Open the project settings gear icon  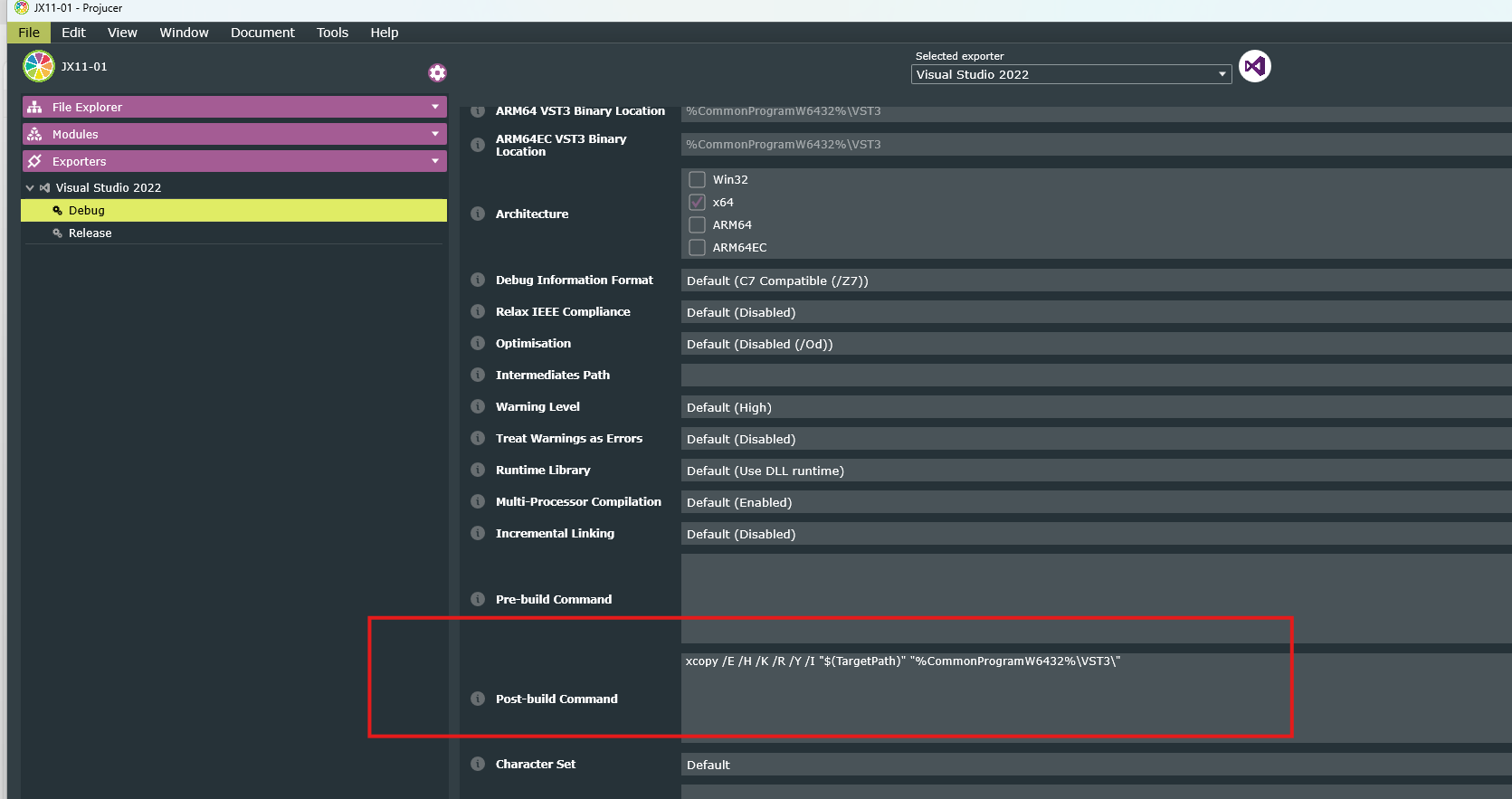click(x=438, y=72)
